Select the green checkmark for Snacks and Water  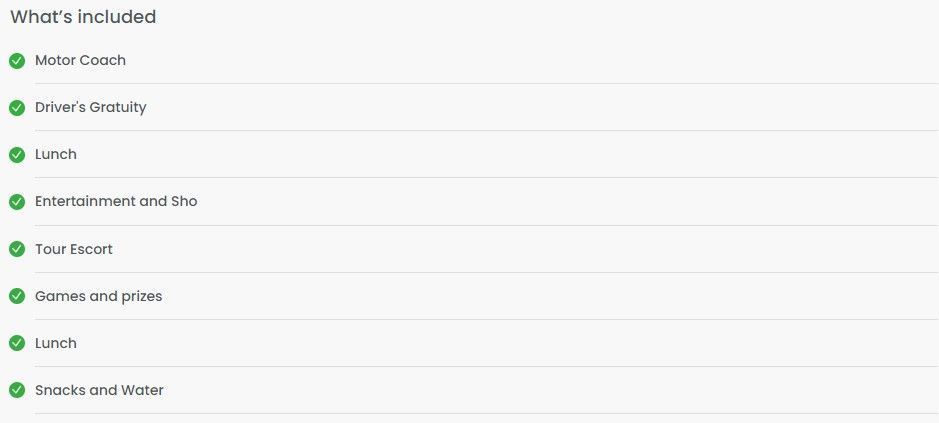coord(17,390)
